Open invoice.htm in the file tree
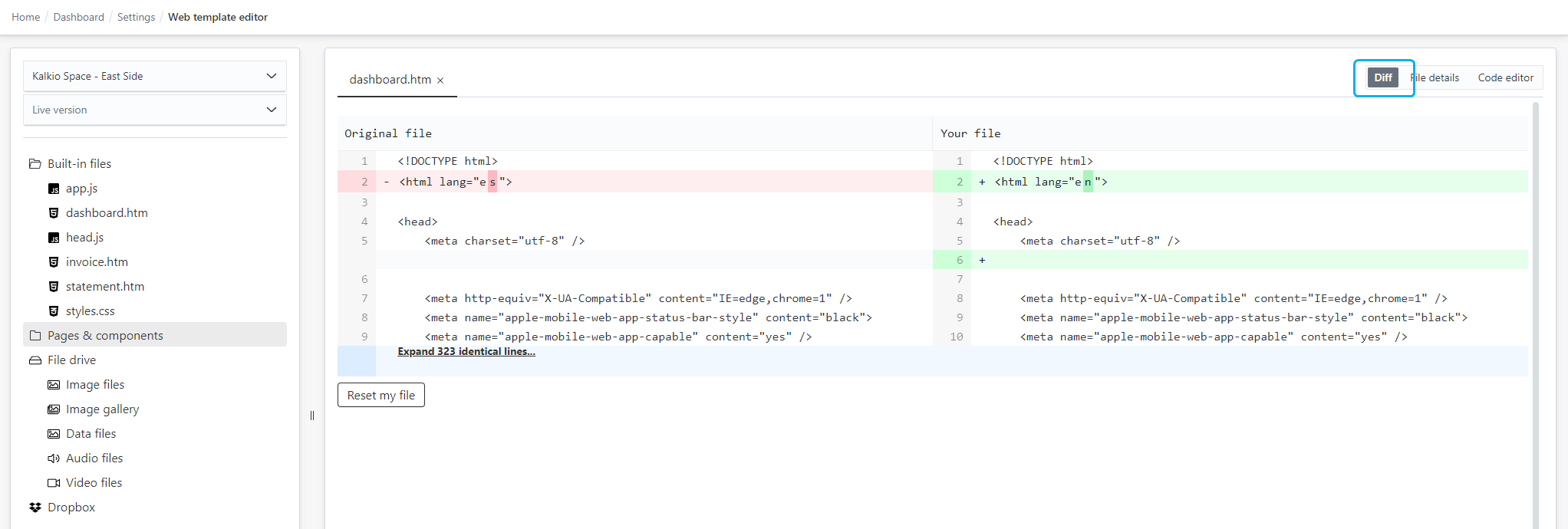The image size is (1568, 529). (97, 262)
